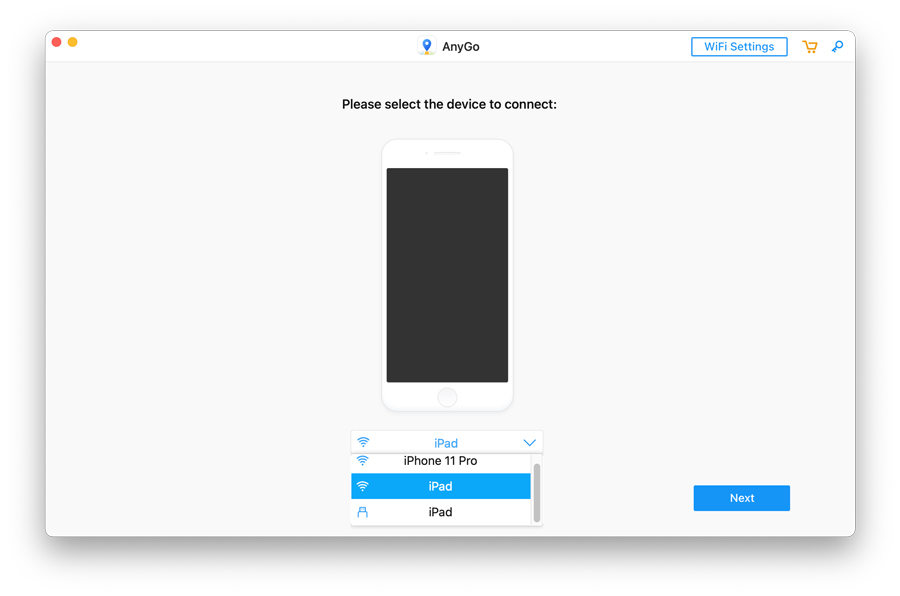Open WiFi Settings

pyautogui.click(x=739, y=46)
